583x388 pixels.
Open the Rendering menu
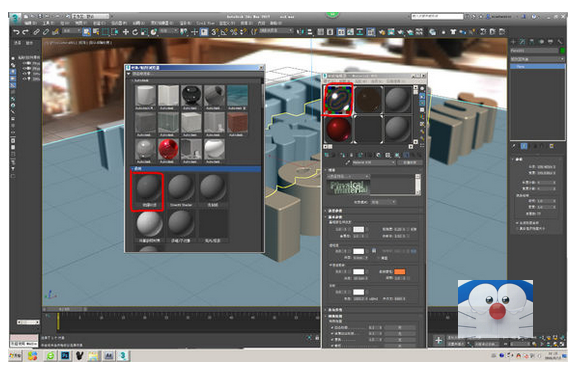click(185, 23)
